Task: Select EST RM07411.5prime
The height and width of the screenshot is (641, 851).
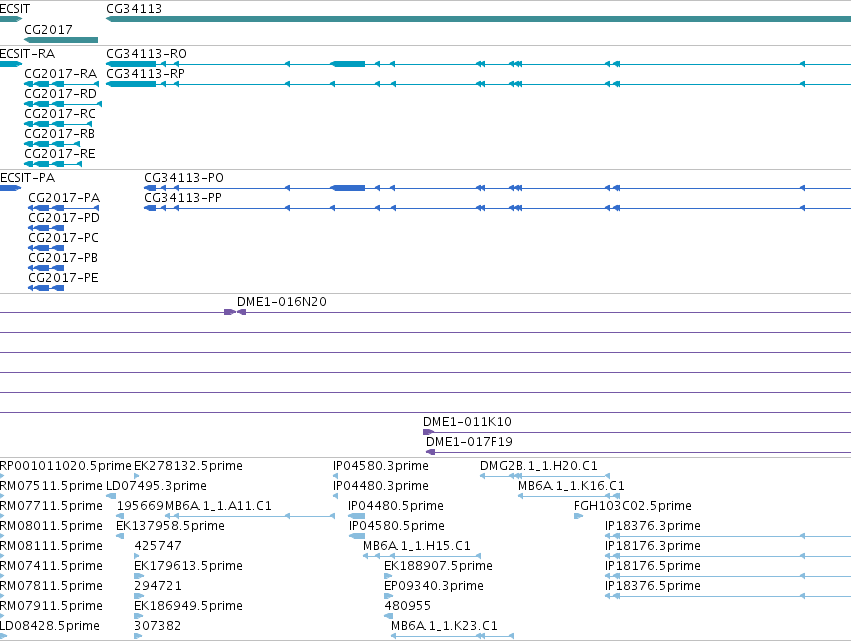Action: (x=51, y=566)
